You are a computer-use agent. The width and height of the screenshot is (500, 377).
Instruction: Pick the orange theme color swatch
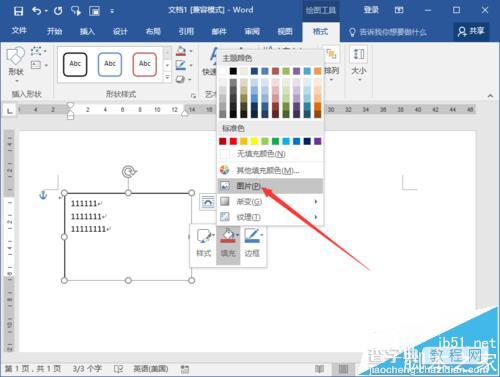(318, 71)
